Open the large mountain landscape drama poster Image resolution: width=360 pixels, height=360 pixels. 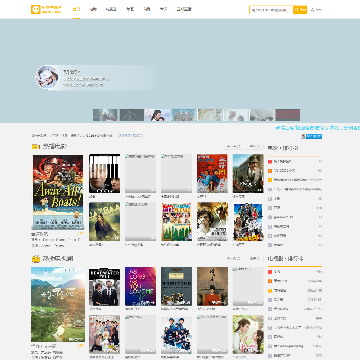(x=58, y=304)
